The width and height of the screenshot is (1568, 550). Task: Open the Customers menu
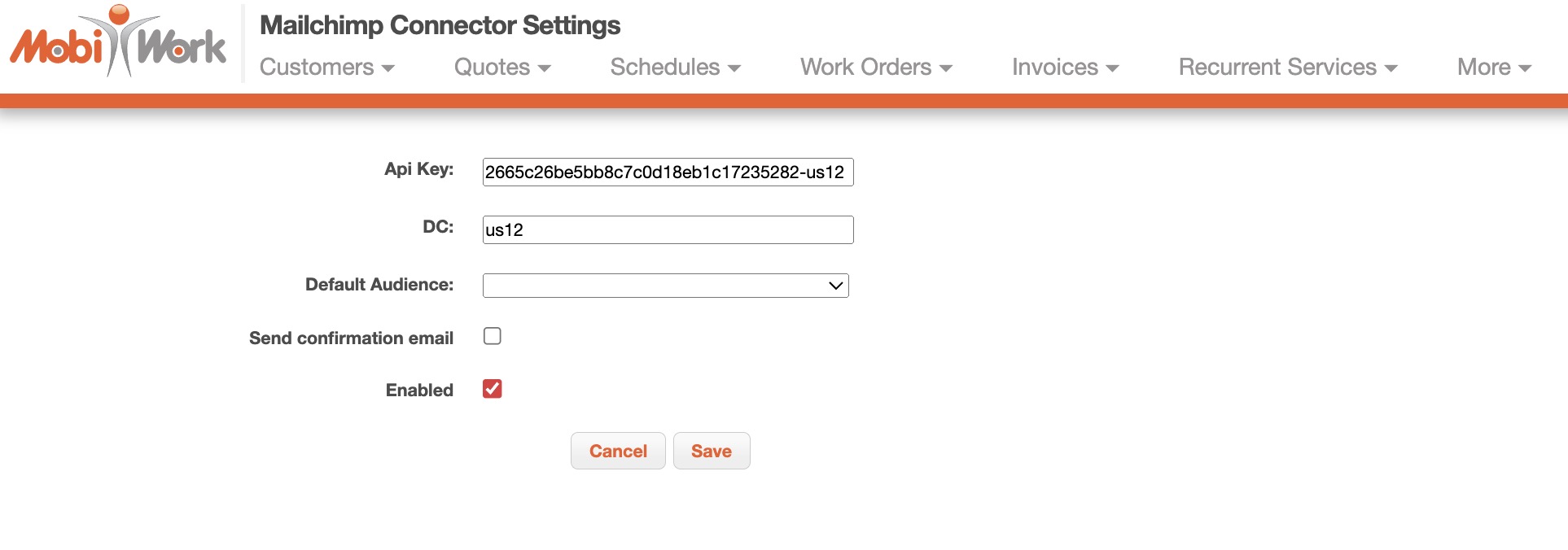317,68
